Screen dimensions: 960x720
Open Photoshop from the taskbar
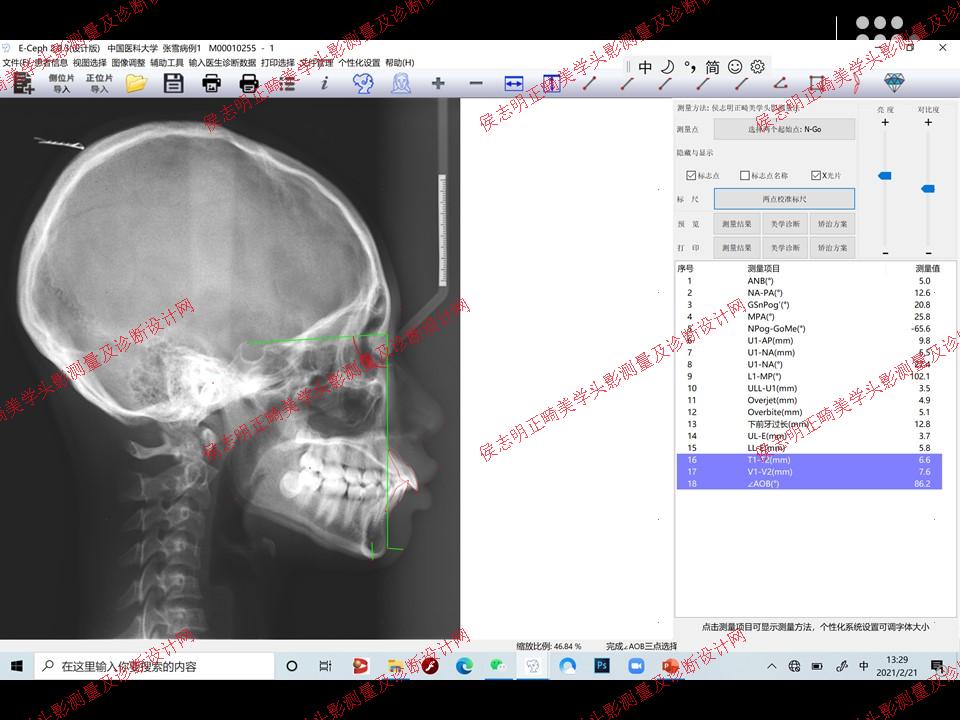click(x=602, y=666)
